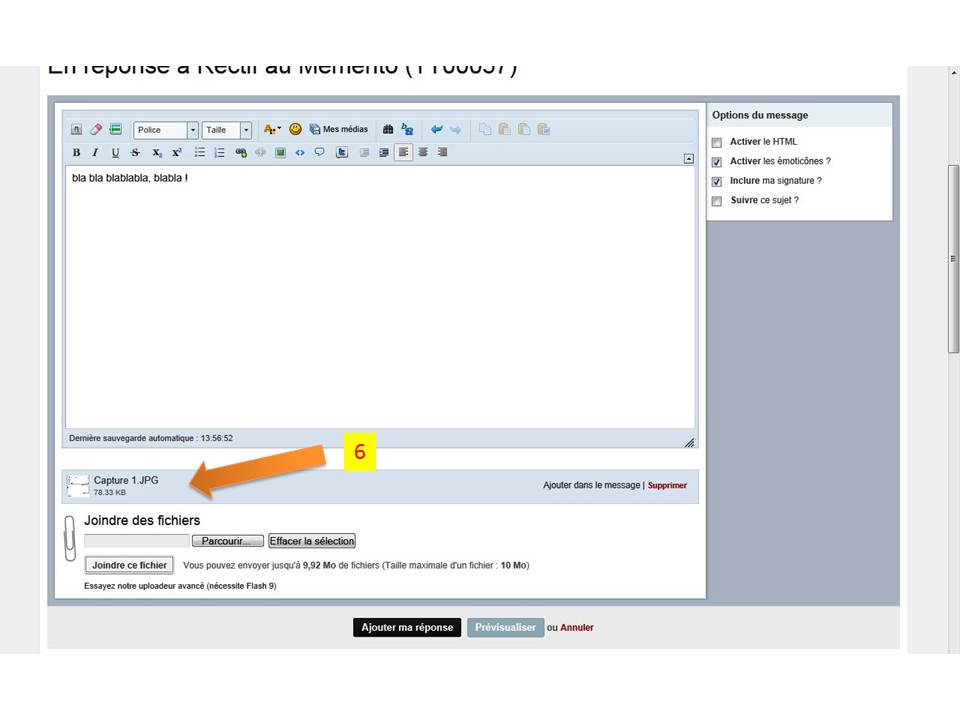Click the 'Supprimer' attachment link
Screen dimensions: 960x720
667,486
